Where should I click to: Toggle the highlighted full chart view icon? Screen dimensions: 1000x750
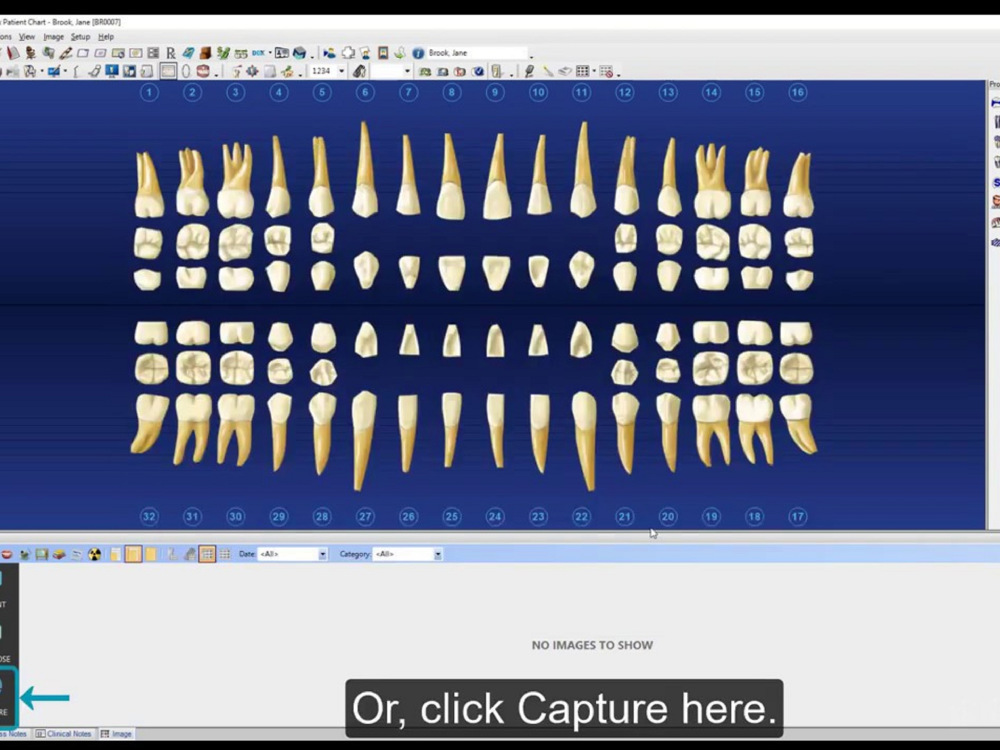168,71
